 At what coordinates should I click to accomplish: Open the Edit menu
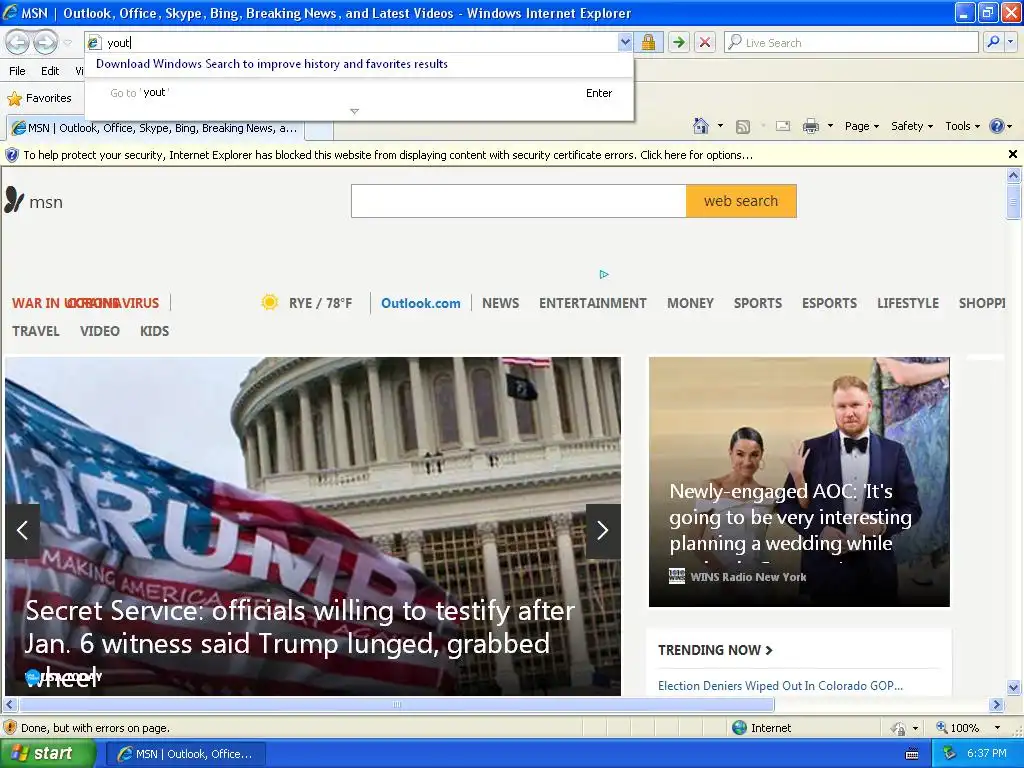point(50,71)
